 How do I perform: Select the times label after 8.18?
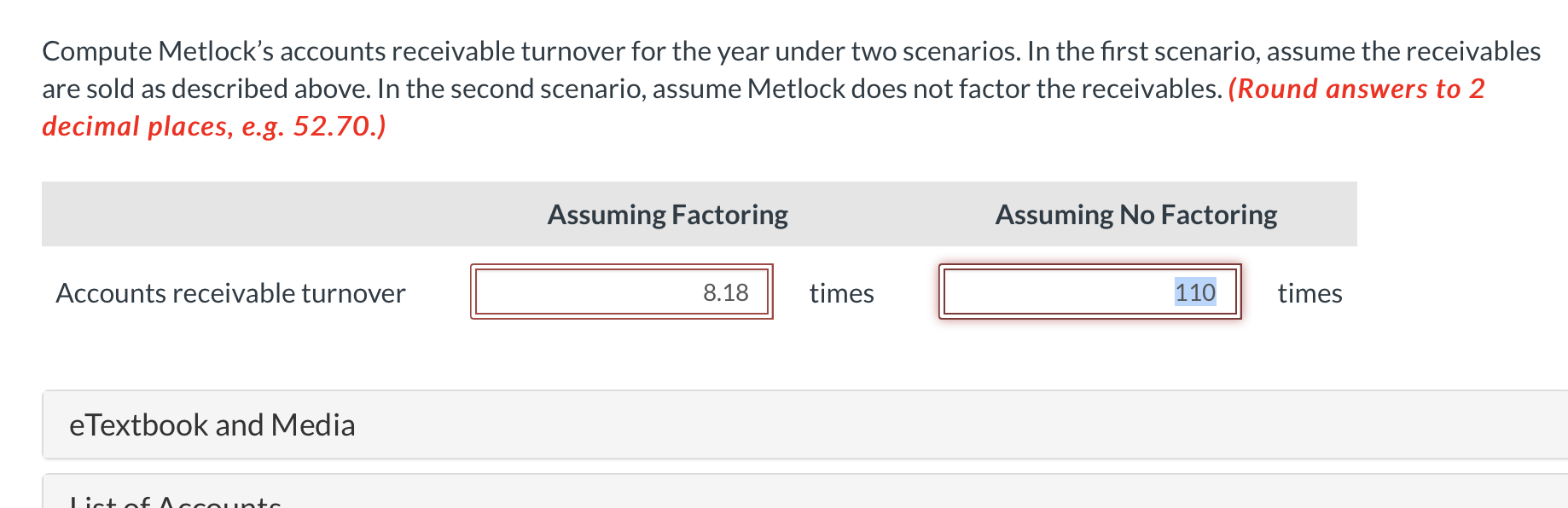click(x=841, y=293)
